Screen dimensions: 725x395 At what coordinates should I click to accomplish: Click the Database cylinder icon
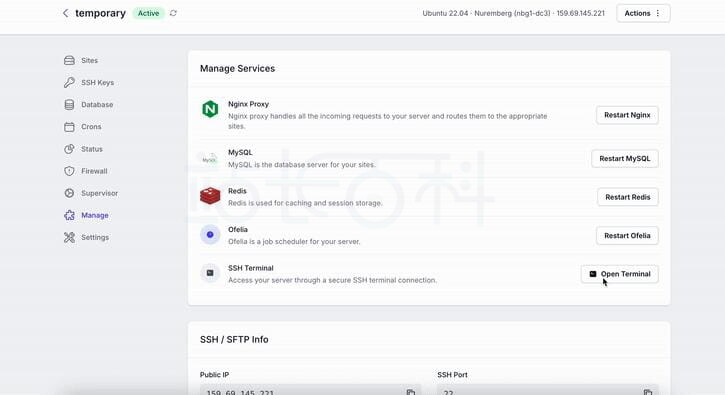(x=69, y=105)
